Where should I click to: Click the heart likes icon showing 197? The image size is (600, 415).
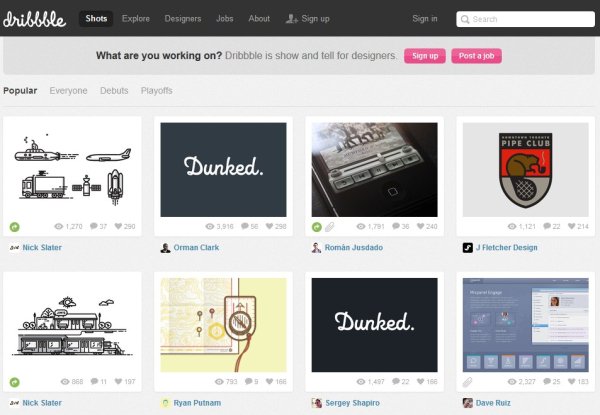pos(118,381)
